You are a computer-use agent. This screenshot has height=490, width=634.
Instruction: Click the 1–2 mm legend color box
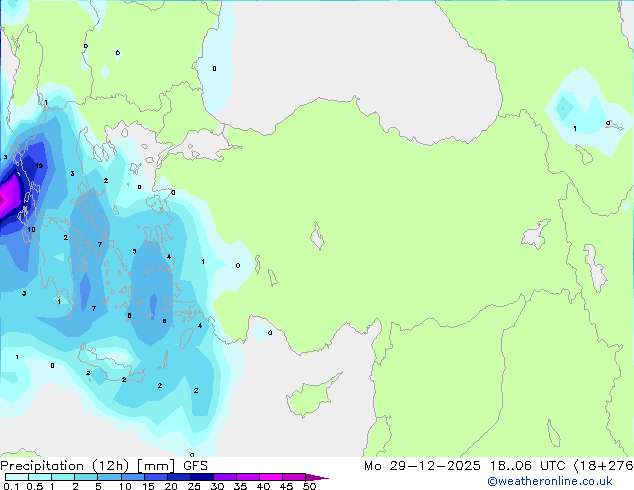click(63, 477)
